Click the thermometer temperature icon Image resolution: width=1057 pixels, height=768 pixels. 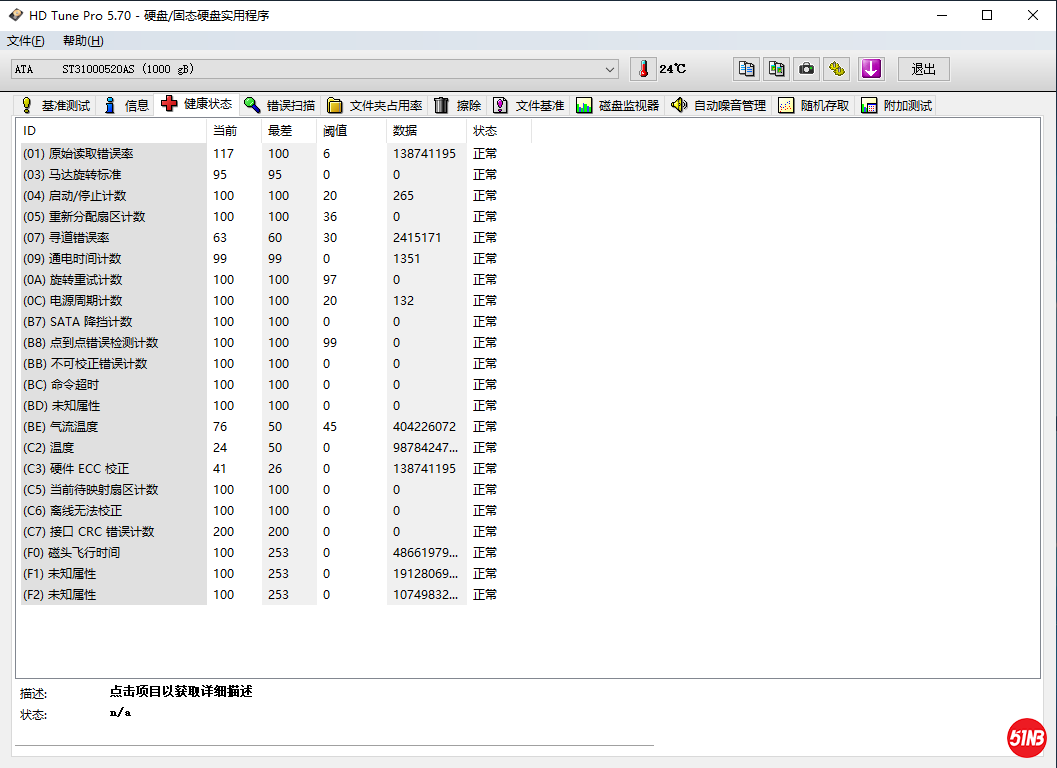644,69
